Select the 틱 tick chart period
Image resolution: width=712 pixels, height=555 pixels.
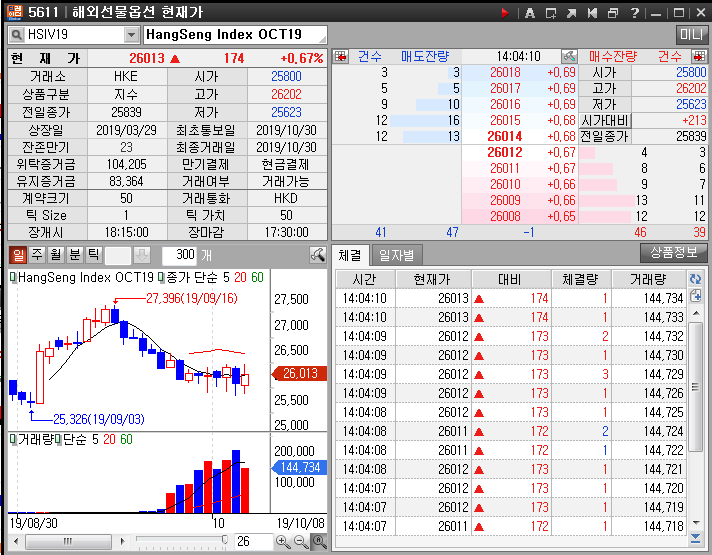coord(93,255)
